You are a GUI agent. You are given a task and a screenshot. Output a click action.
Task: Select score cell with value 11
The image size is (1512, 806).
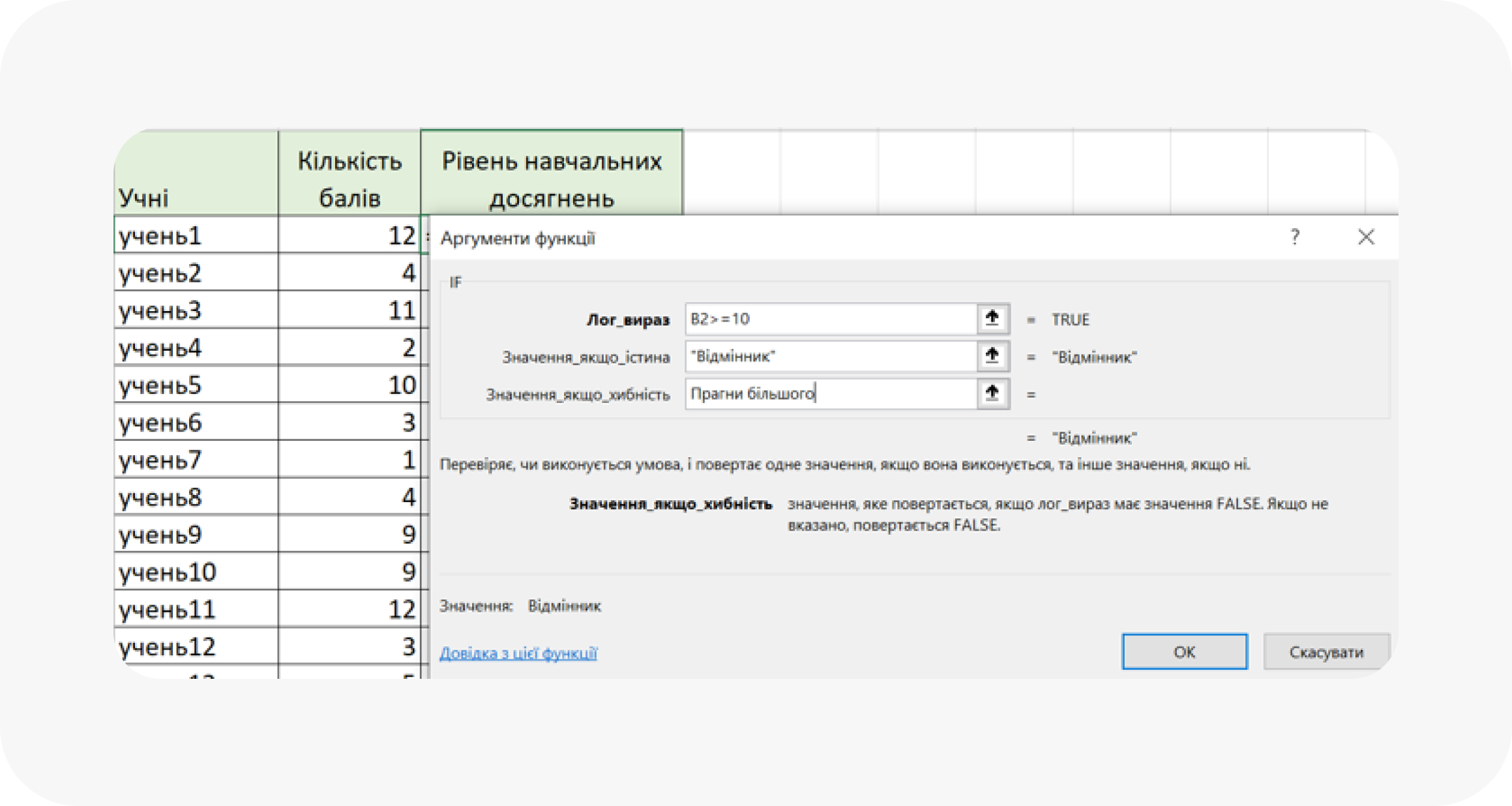(x=351, y=310)
